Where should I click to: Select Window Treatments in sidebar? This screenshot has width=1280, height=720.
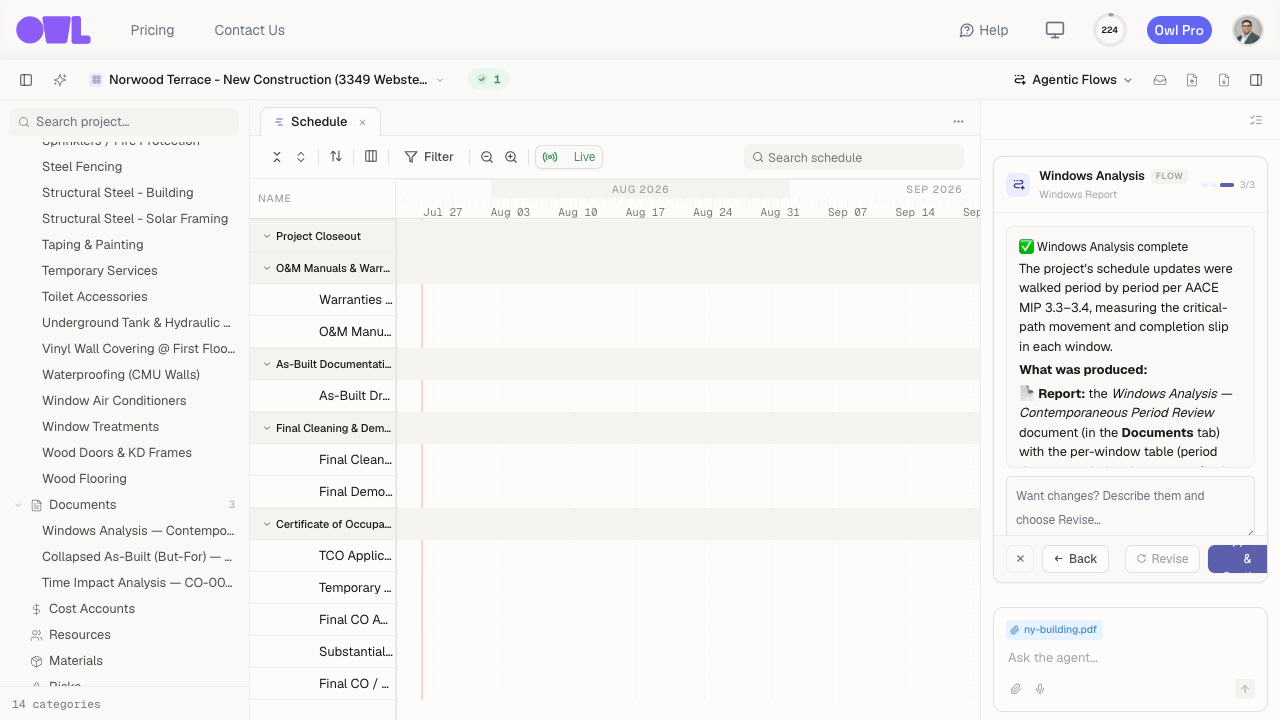click(x=100, y=427)
